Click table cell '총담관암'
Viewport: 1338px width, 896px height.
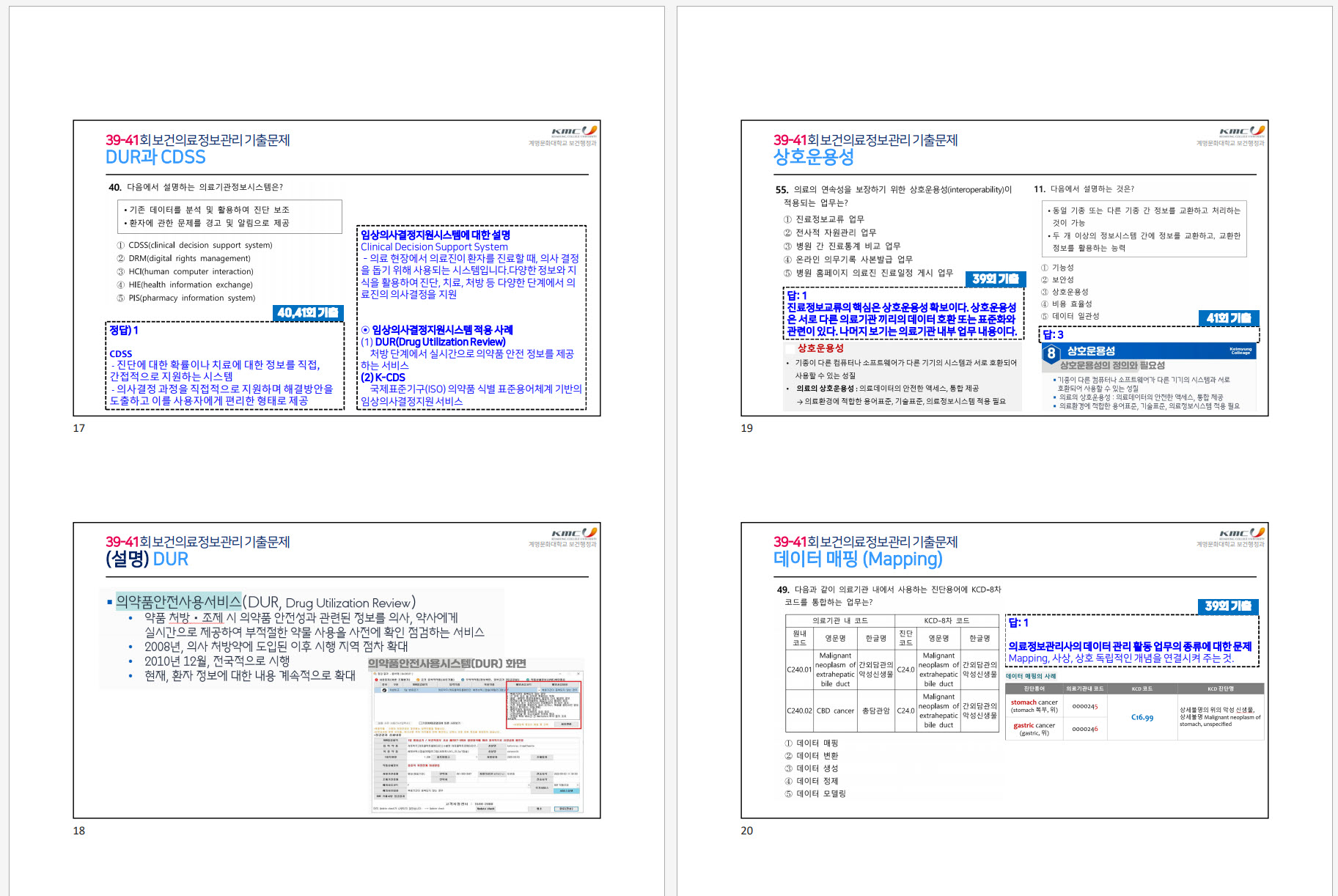[x=875, y=710]
